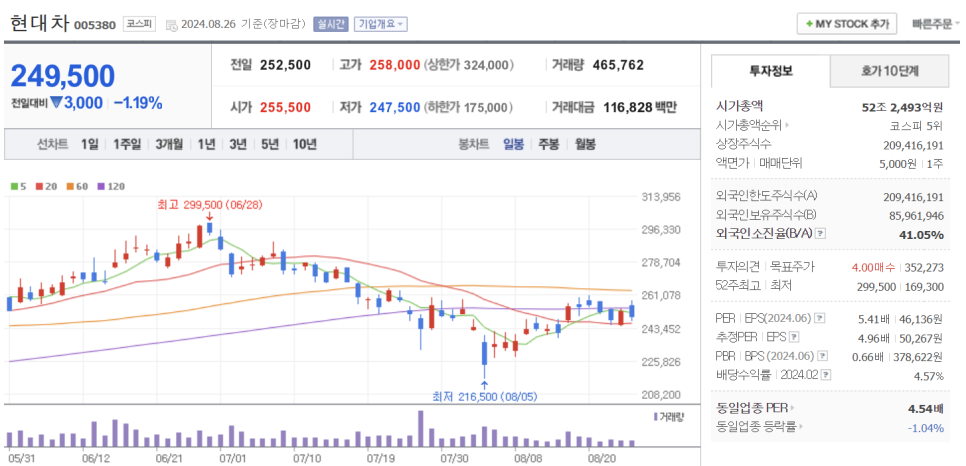Image resolution: width=966 pixels, height=466 pixels.
Task: Click the 실시간 button
Action: (x=331, y=24)
